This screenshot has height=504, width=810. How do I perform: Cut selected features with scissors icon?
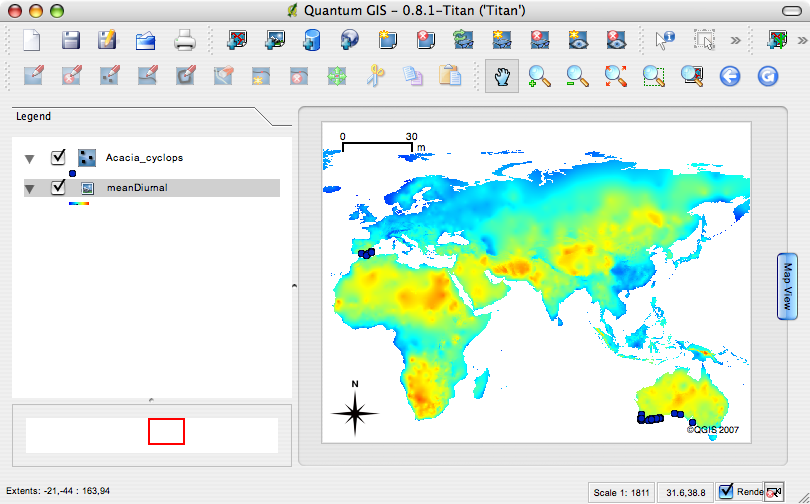click(376, 76)
